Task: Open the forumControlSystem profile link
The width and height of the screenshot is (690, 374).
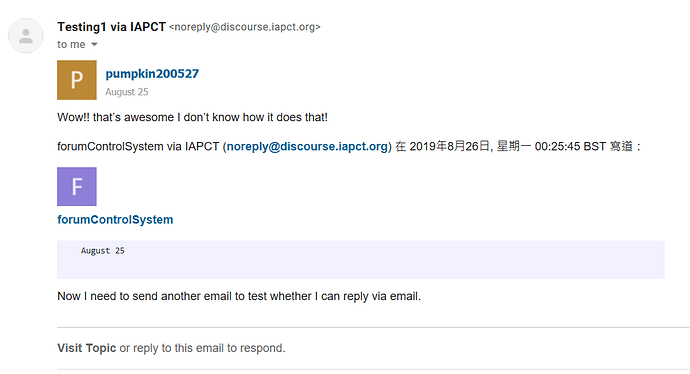Action: (115, 220)
